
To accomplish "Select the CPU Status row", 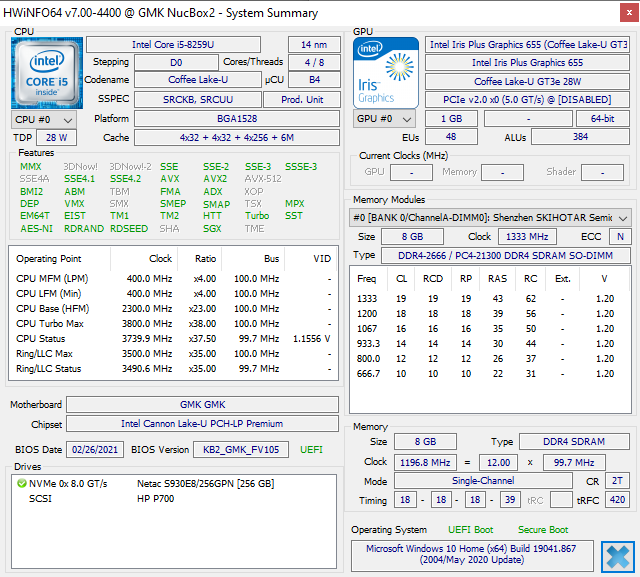I will click(173, 339).
